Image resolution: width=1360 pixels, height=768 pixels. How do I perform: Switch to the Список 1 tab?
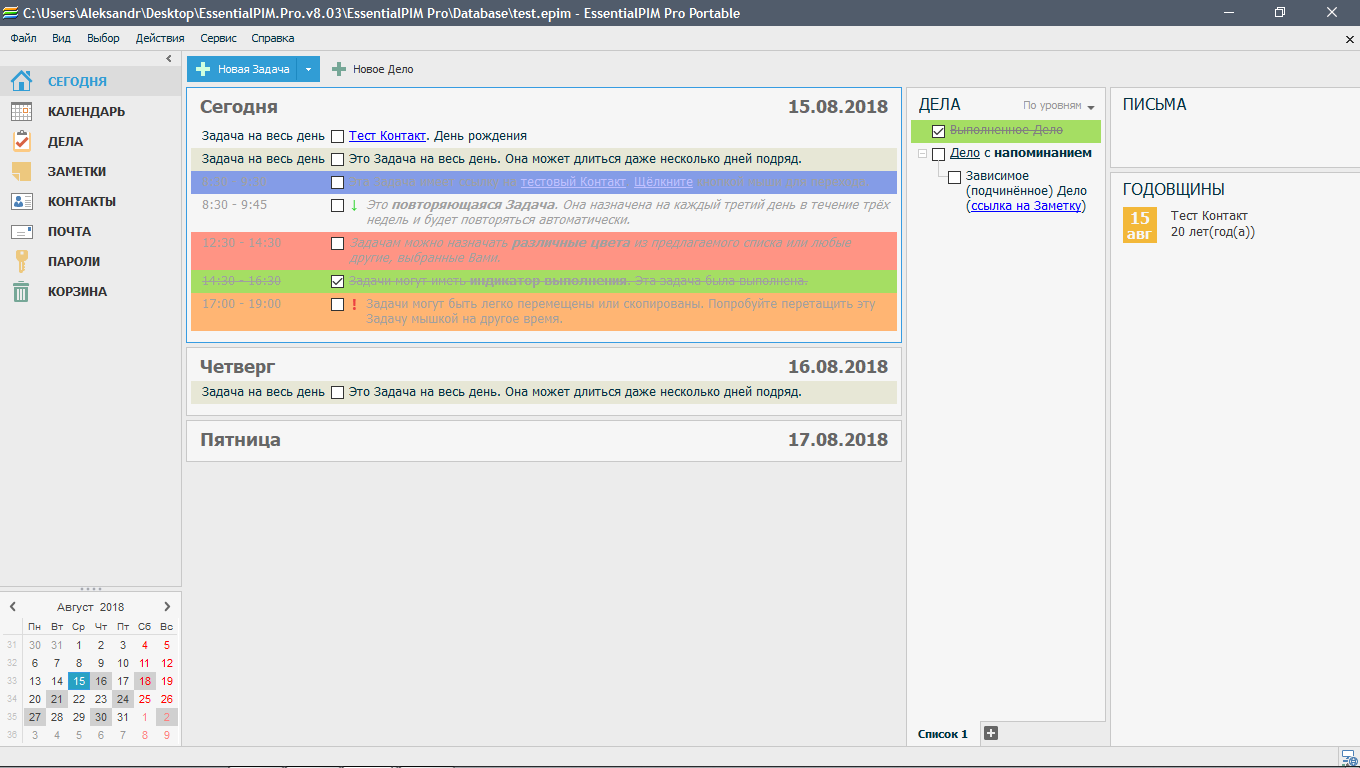click(x=942, y=734)
